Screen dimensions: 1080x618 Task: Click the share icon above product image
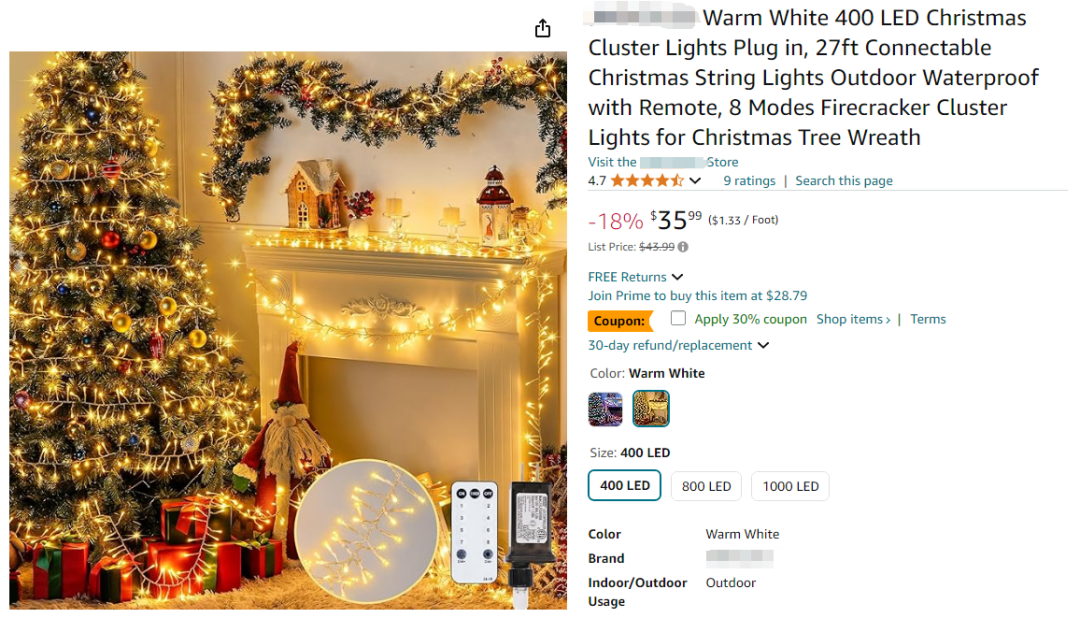(x=543, y=28)
